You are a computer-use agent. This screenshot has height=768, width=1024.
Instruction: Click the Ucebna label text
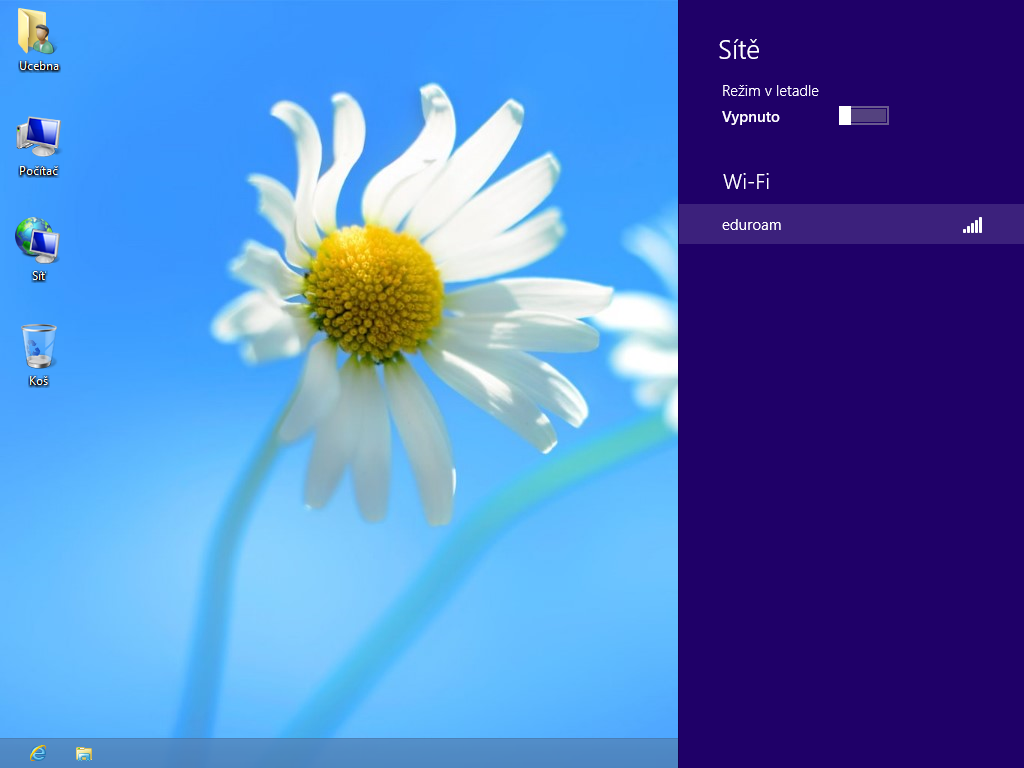39,66
